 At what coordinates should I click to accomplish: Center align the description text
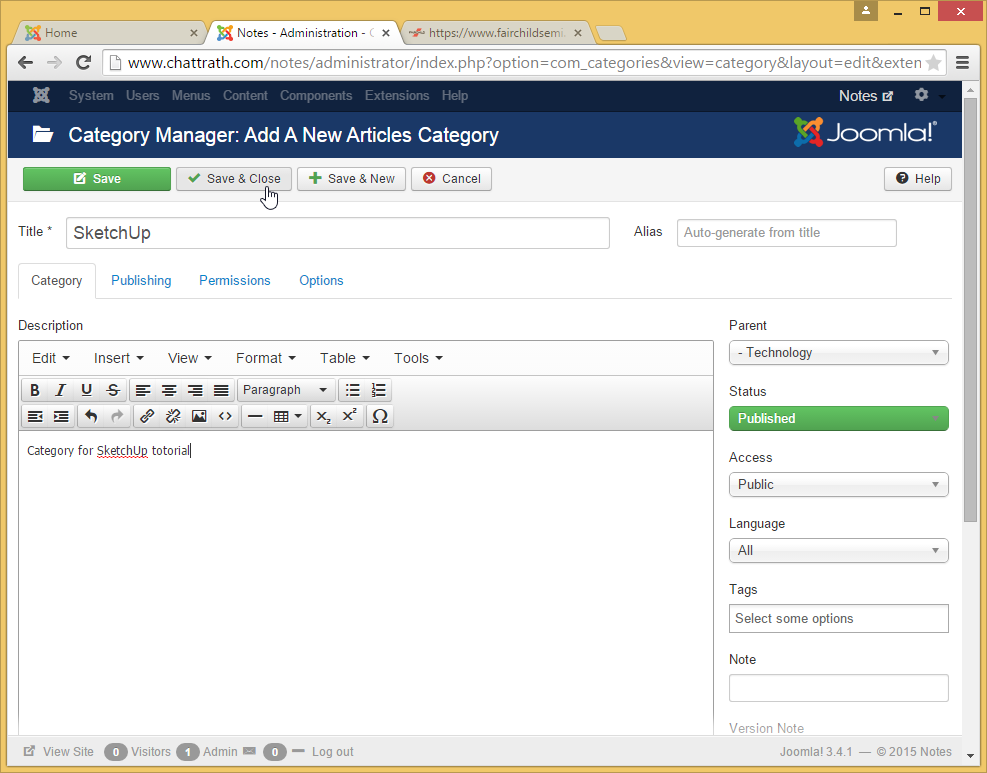(169, 390)
